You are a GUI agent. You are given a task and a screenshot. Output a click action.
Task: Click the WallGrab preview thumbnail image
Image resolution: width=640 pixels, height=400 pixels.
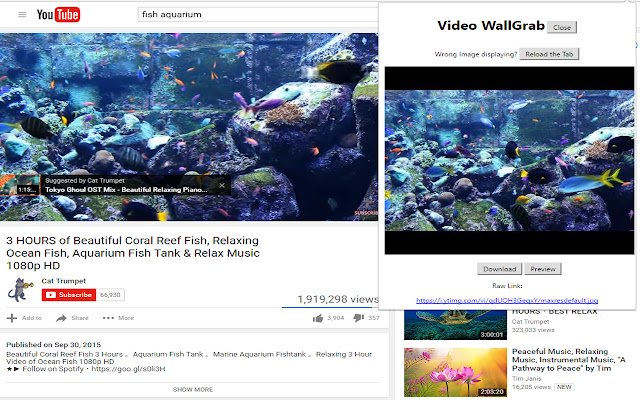pos(509,160)
